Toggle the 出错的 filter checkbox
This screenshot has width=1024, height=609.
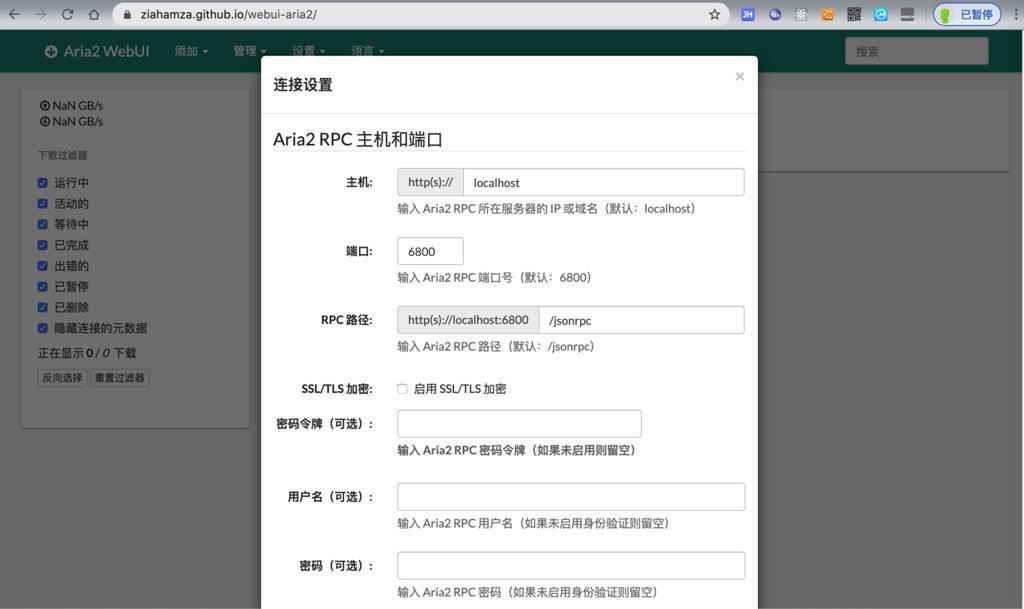click(42, 266)
